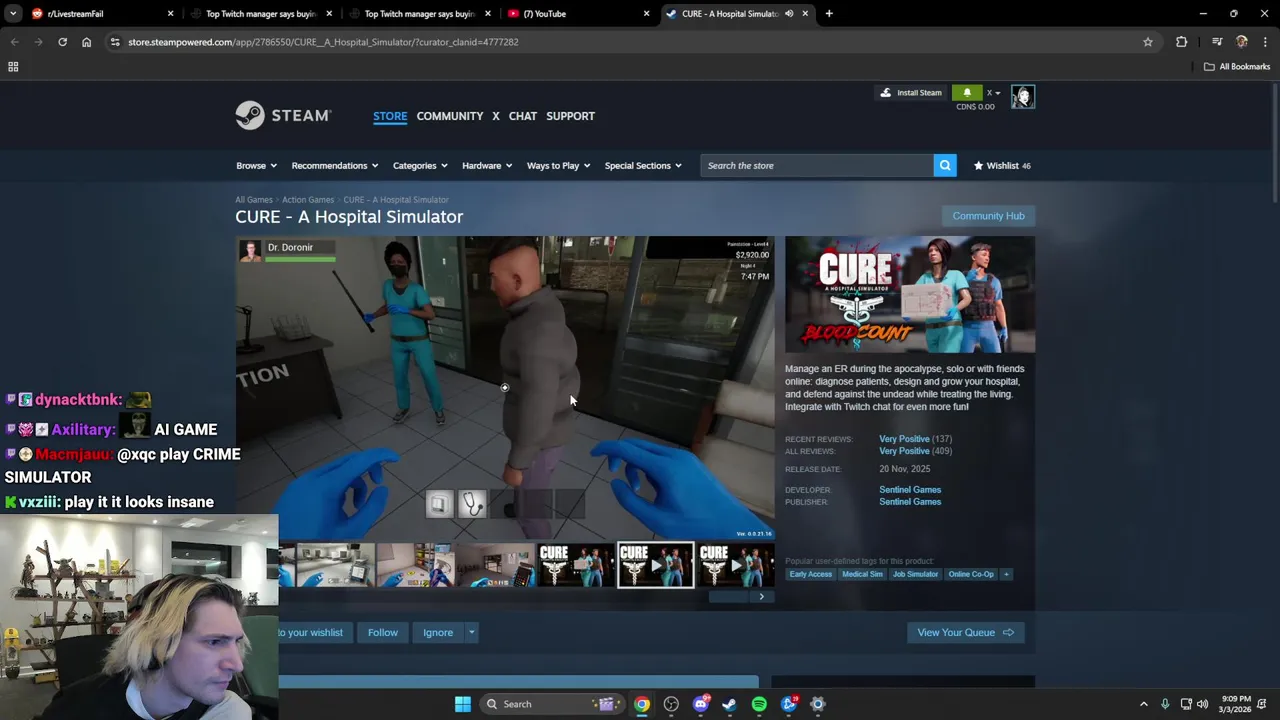The height and width of the screenshot is (720, 1280).
Task: Open the STORE menu tab
Action: coord(390,116)
